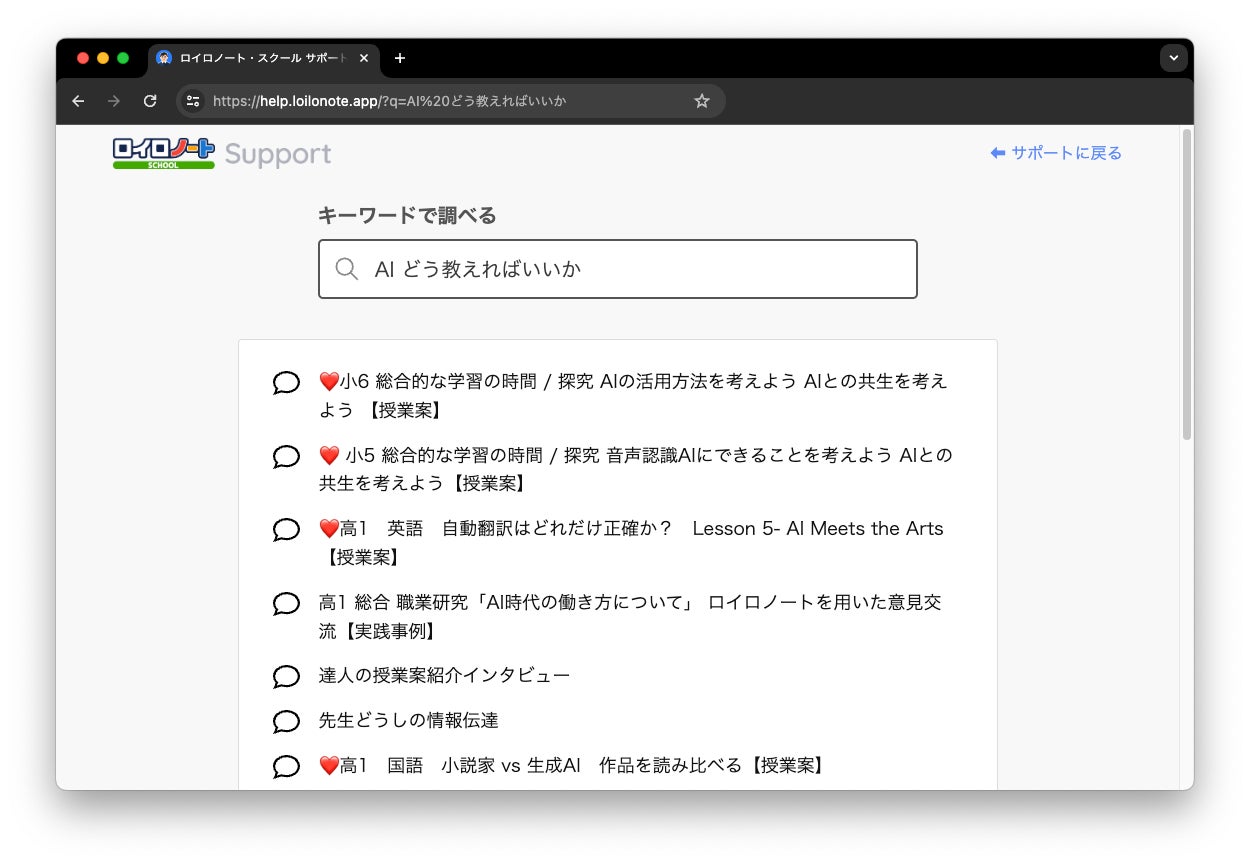
Task: Click speech bubble icon for 小説家 vs 生成AI
Action: pyautogui.click(x=286, y=767)
